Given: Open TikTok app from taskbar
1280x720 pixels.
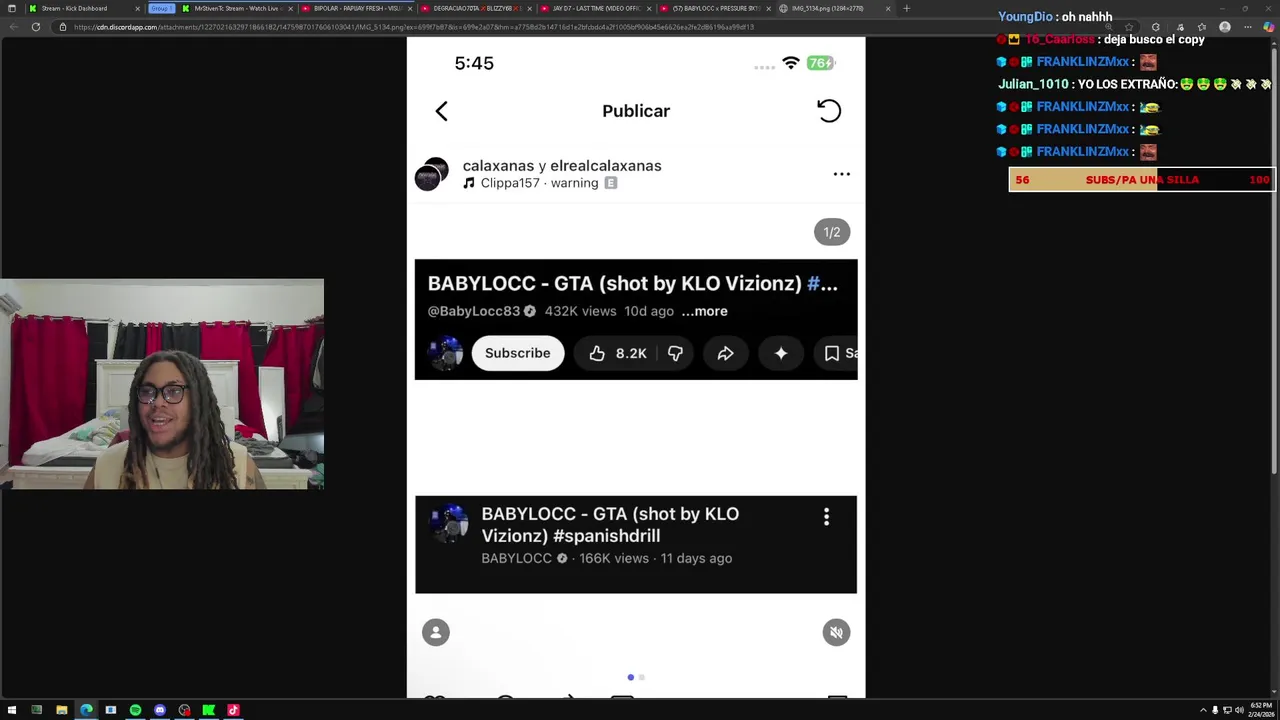Looking at the screenshot, I should [233, 710].
